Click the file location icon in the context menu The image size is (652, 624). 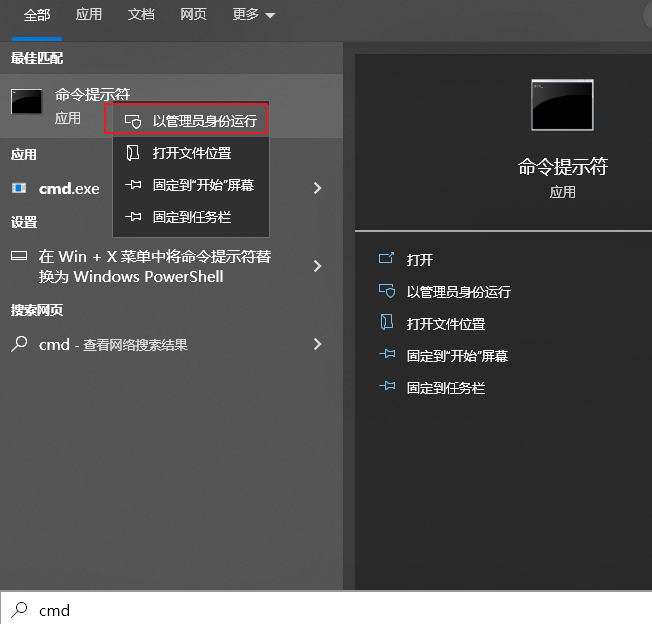point(133,153)
